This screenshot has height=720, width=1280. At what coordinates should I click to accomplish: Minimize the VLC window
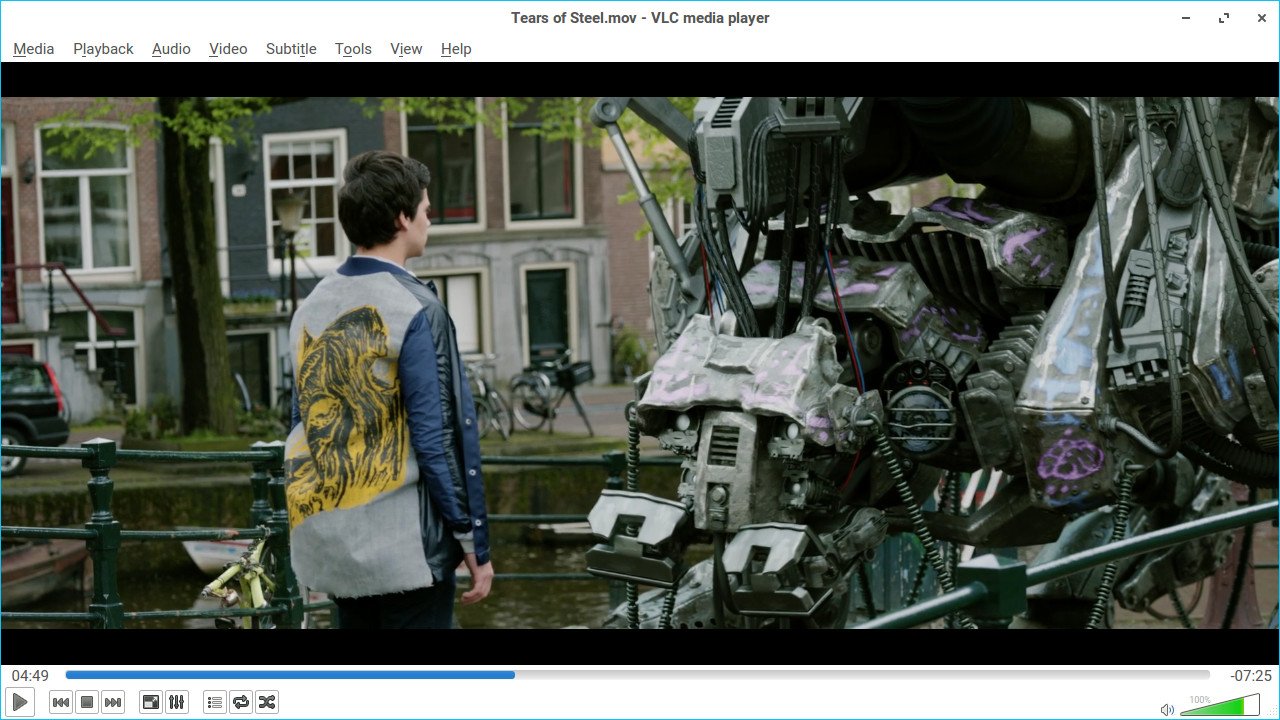pos(1186,18)
